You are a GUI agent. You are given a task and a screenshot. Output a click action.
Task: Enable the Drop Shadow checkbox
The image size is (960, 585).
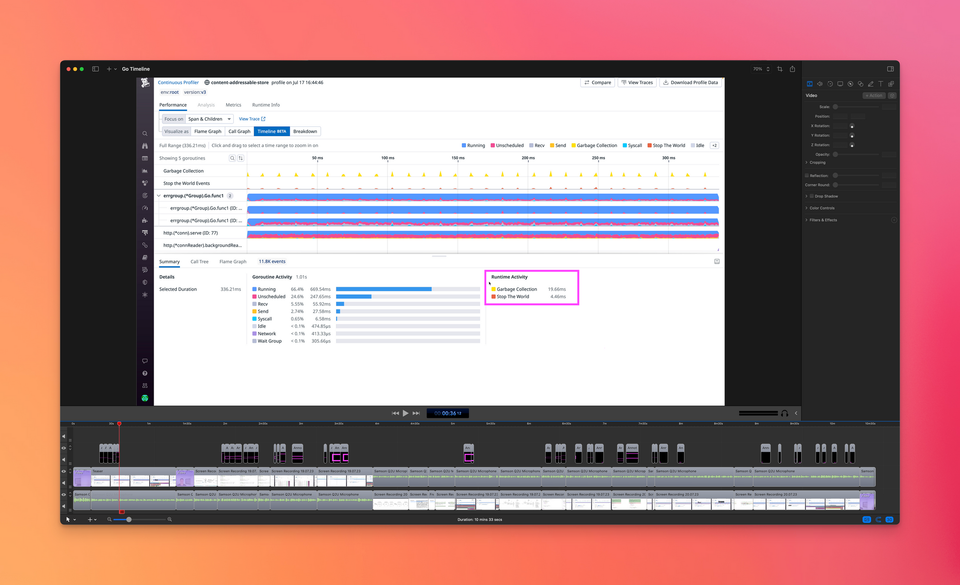pyautogui.click(x=811, y=195)
